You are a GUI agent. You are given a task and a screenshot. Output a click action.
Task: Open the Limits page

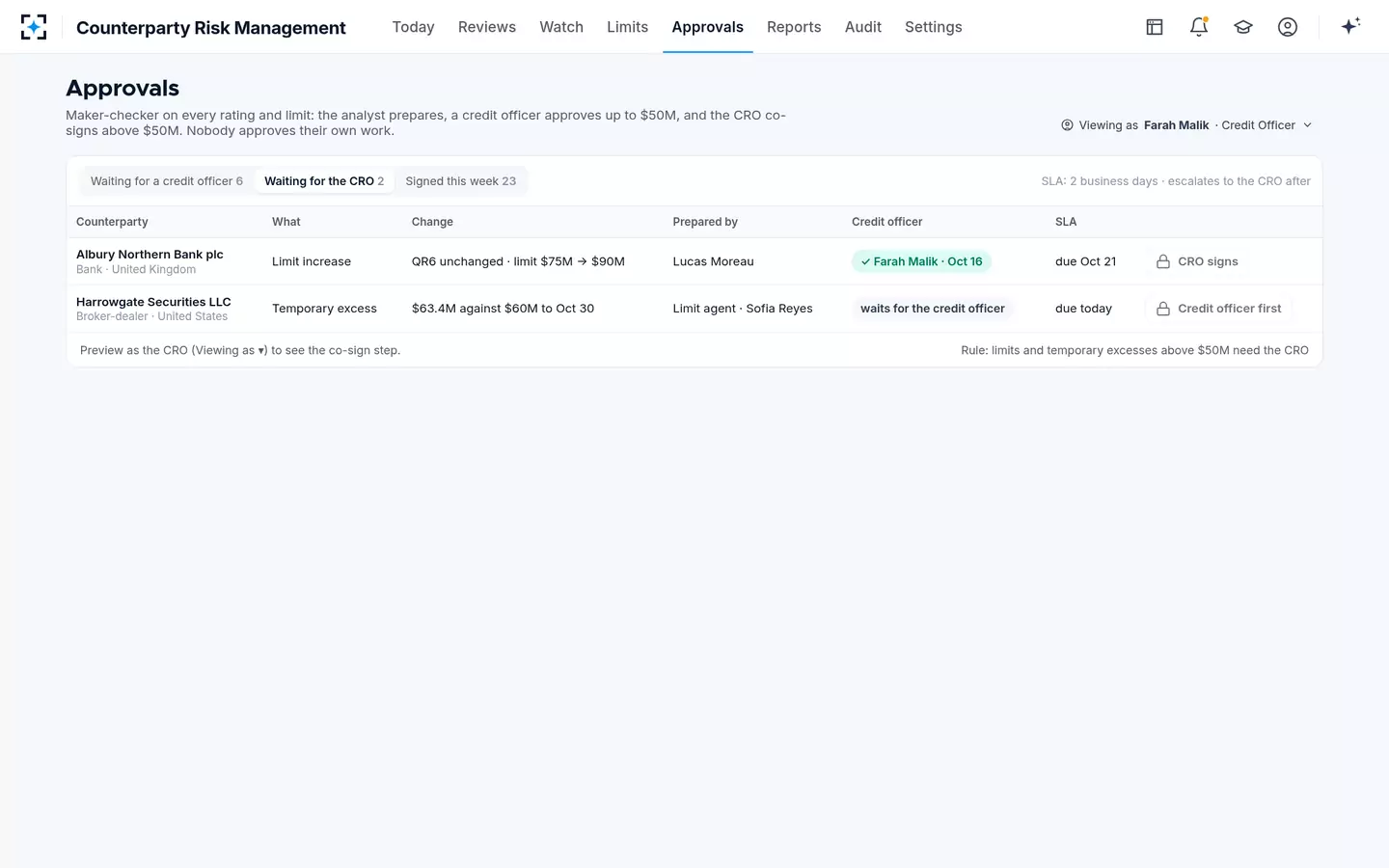[x=627, y=27]
